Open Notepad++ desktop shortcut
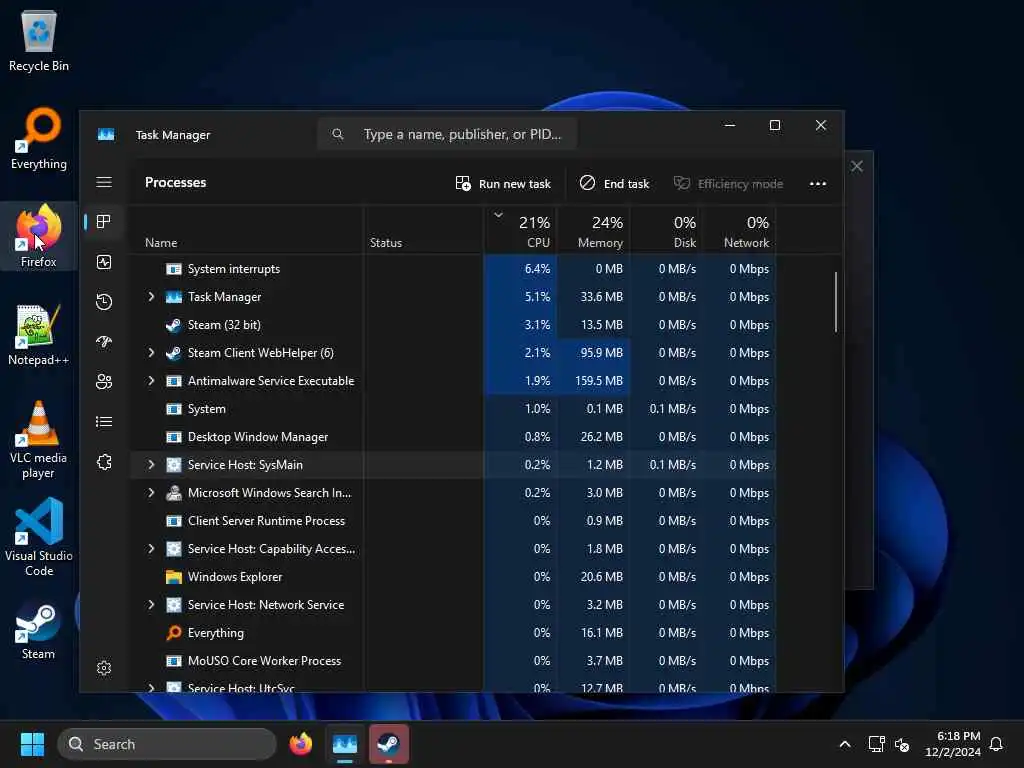The height and width of the screenshot is (768, 1024). pyautogui.click(x=39, y=334)
